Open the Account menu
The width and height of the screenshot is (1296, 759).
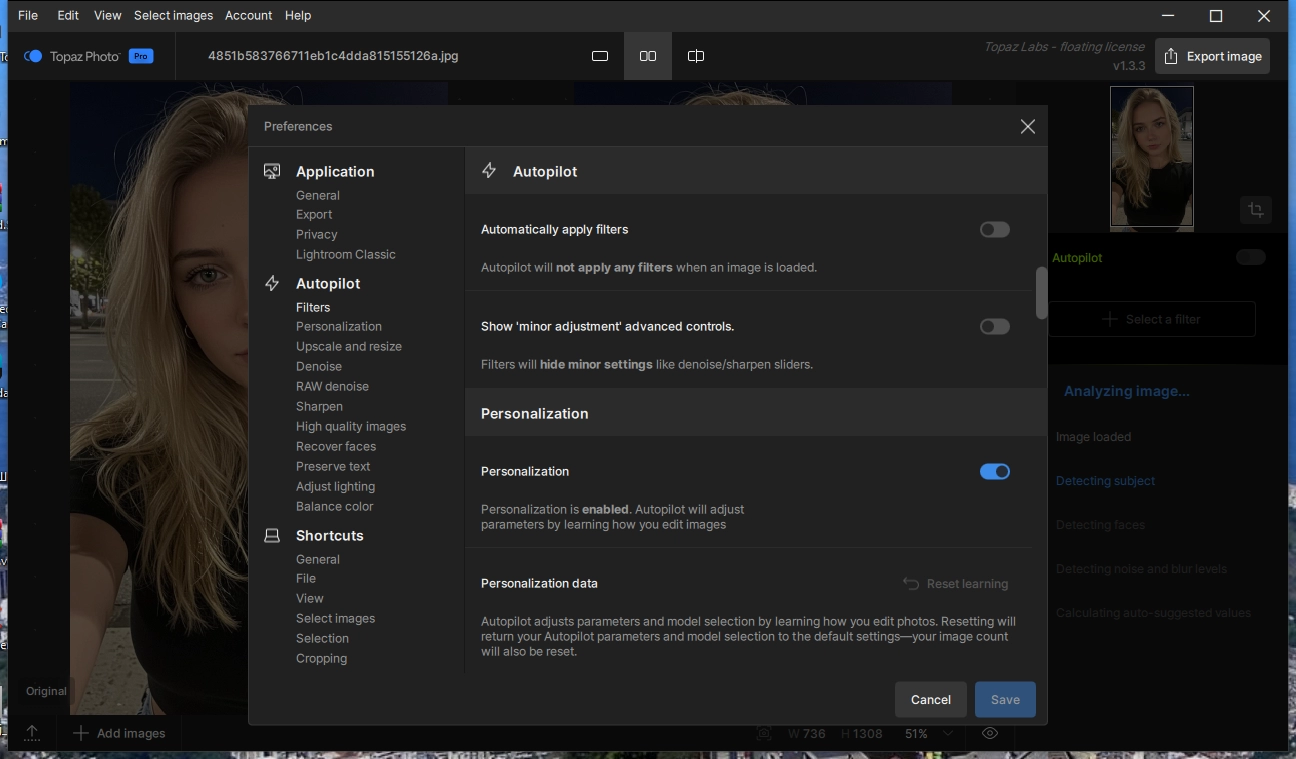coord(248,15)
